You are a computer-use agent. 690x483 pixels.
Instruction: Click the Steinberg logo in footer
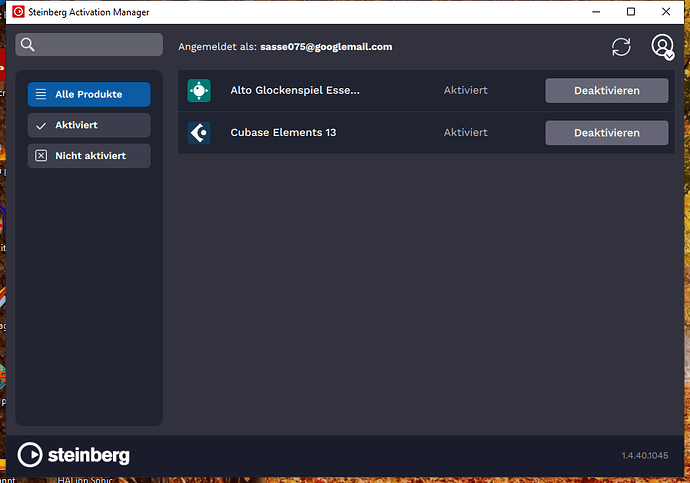(x=73, y=455)
